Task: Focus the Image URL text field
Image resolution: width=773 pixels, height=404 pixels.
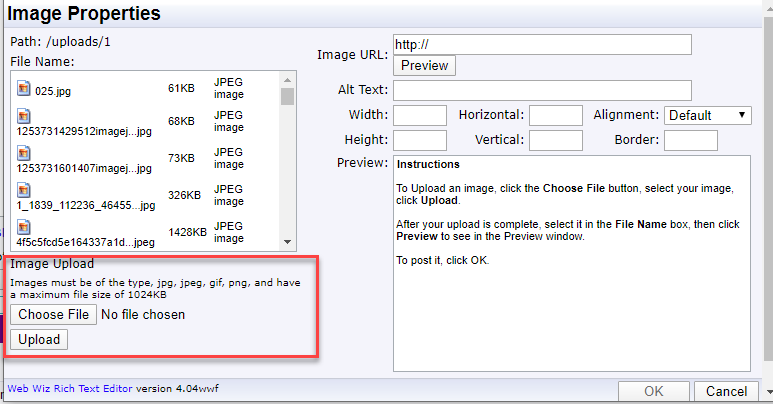Action: pyautogui.click(x=542, y=45)
